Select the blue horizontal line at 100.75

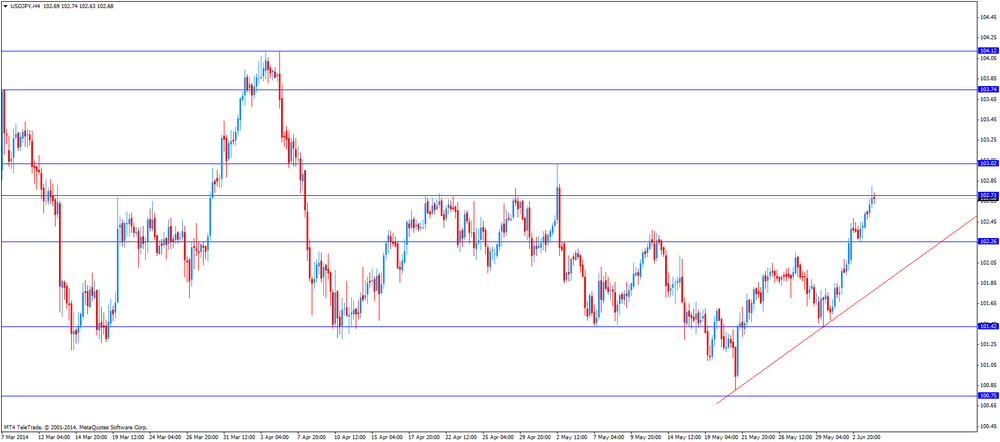tap(489, 395)
